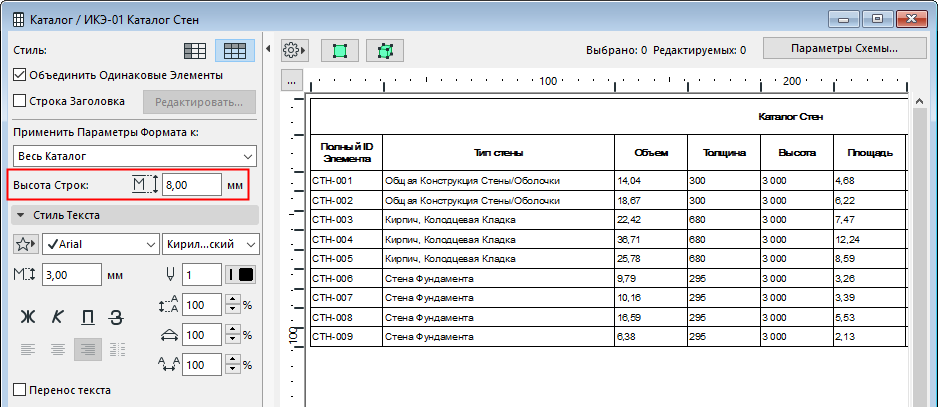
Task: Align text center
Action: tap(57, 349)
